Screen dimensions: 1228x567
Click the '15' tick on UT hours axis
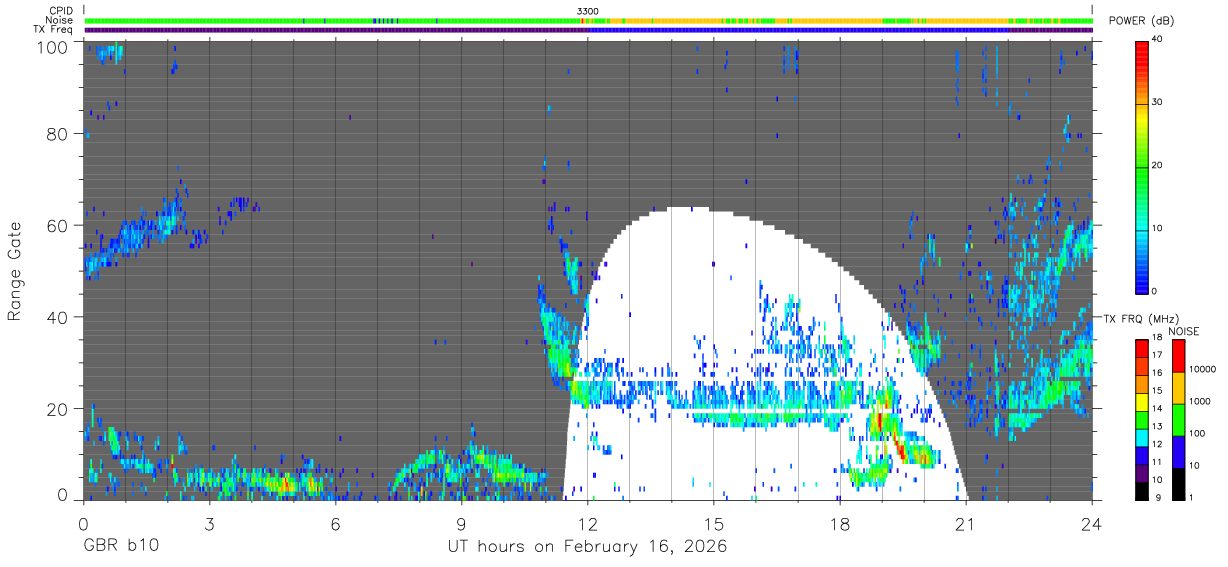coord(714,523)
